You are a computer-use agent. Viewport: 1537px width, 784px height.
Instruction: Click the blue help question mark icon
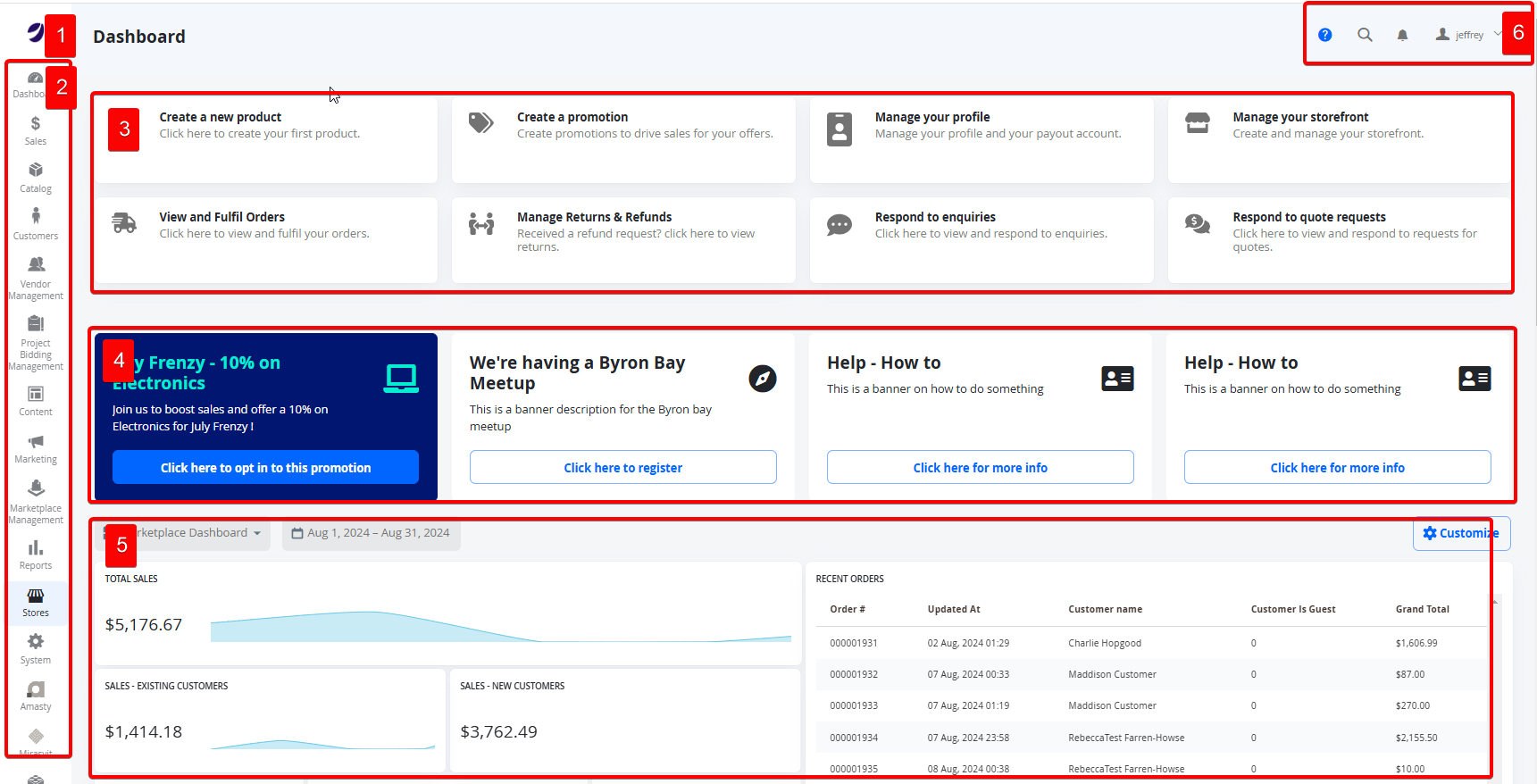tap(1325, 35)
